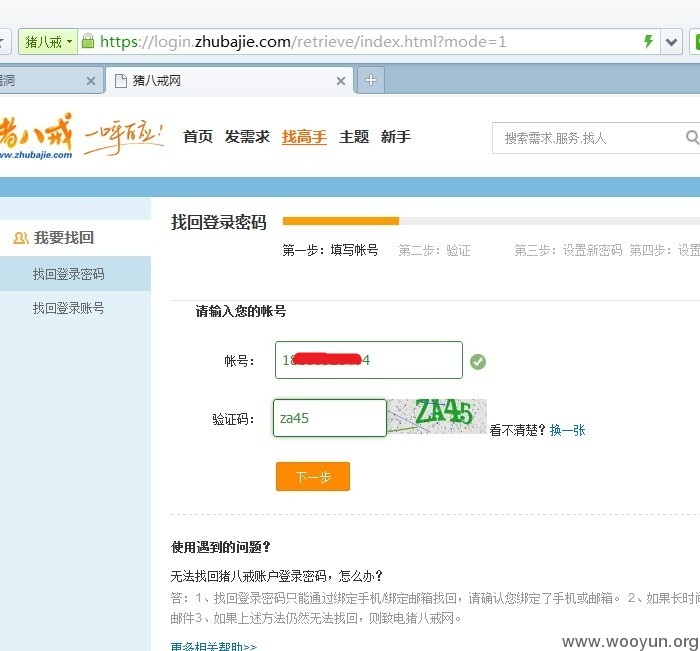Click the green padlock security icon
700x651 pixels.
88,42
